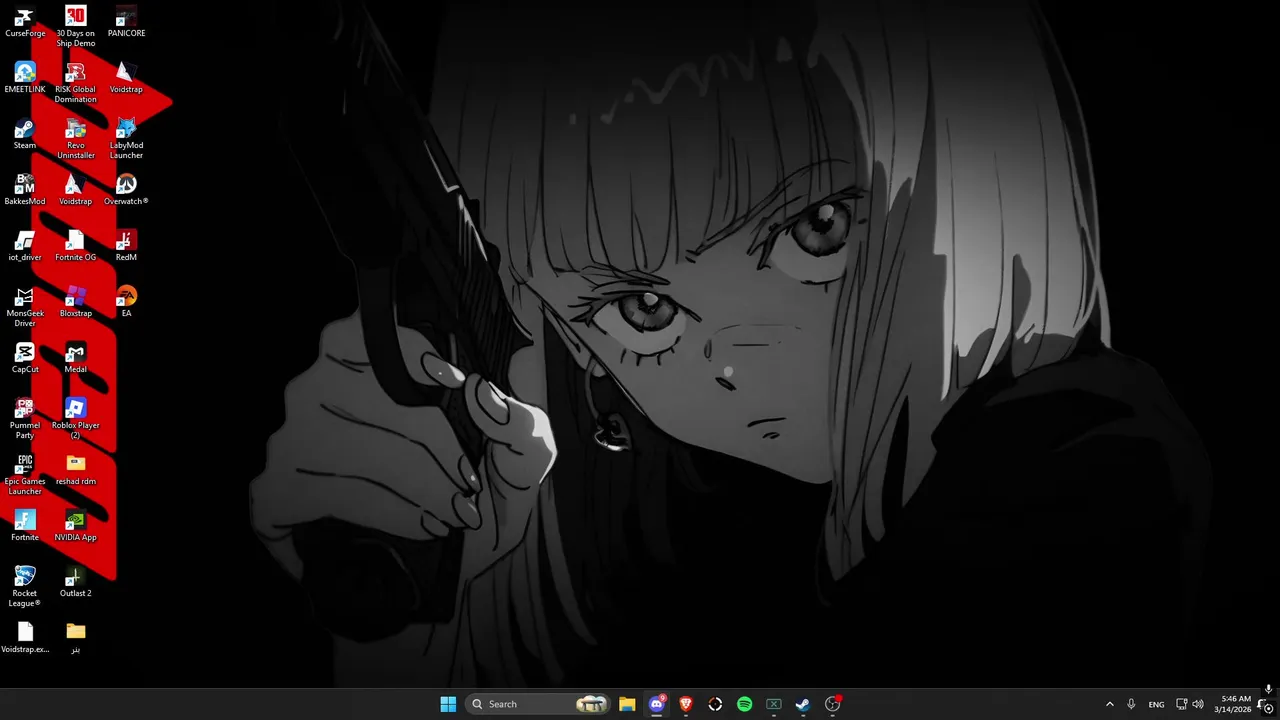Launch Brave browser from the taskbar
This screenshot has height=720, width=1280.
pos(686,704)
